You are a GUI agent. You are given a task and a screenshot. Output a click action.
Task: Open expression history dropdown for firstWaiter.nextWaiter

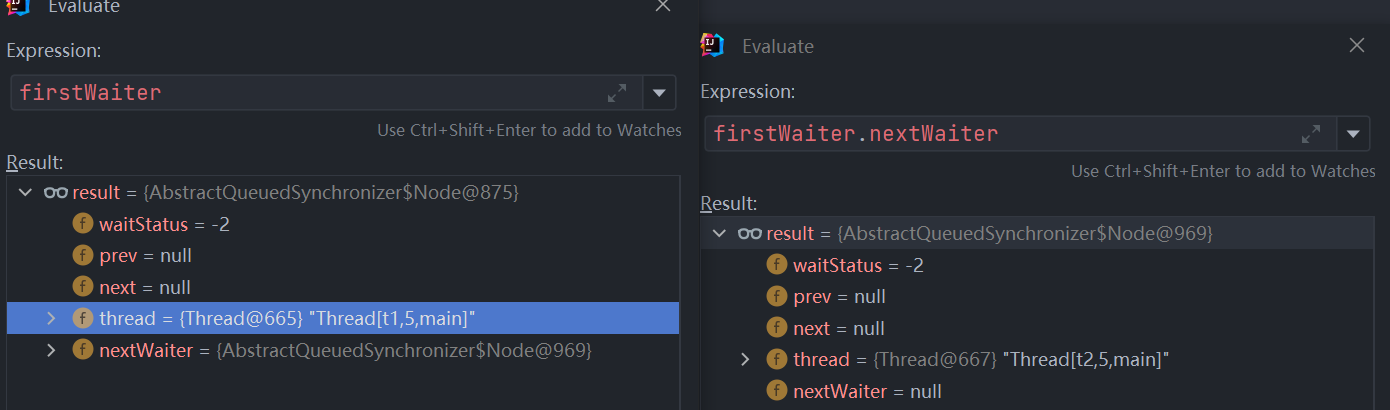(x=1353, y=134)
